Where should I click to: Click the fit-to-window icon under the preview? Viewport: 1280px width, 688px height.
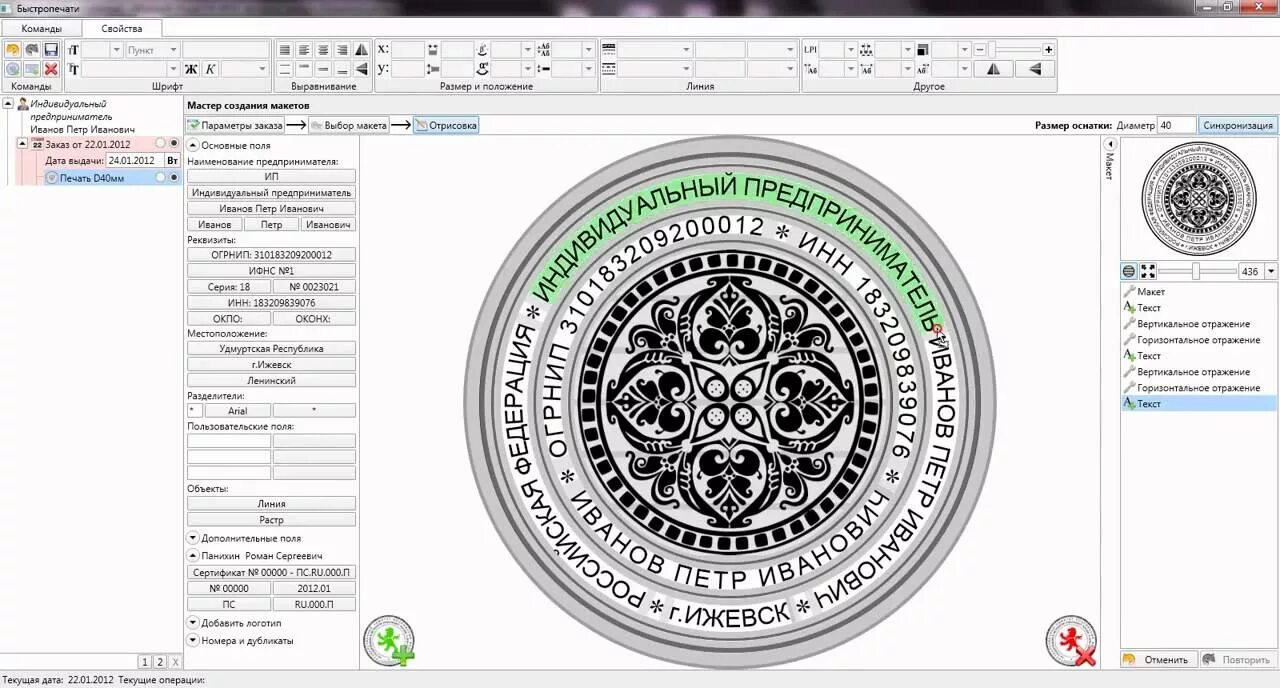[x=1148, y=271]
